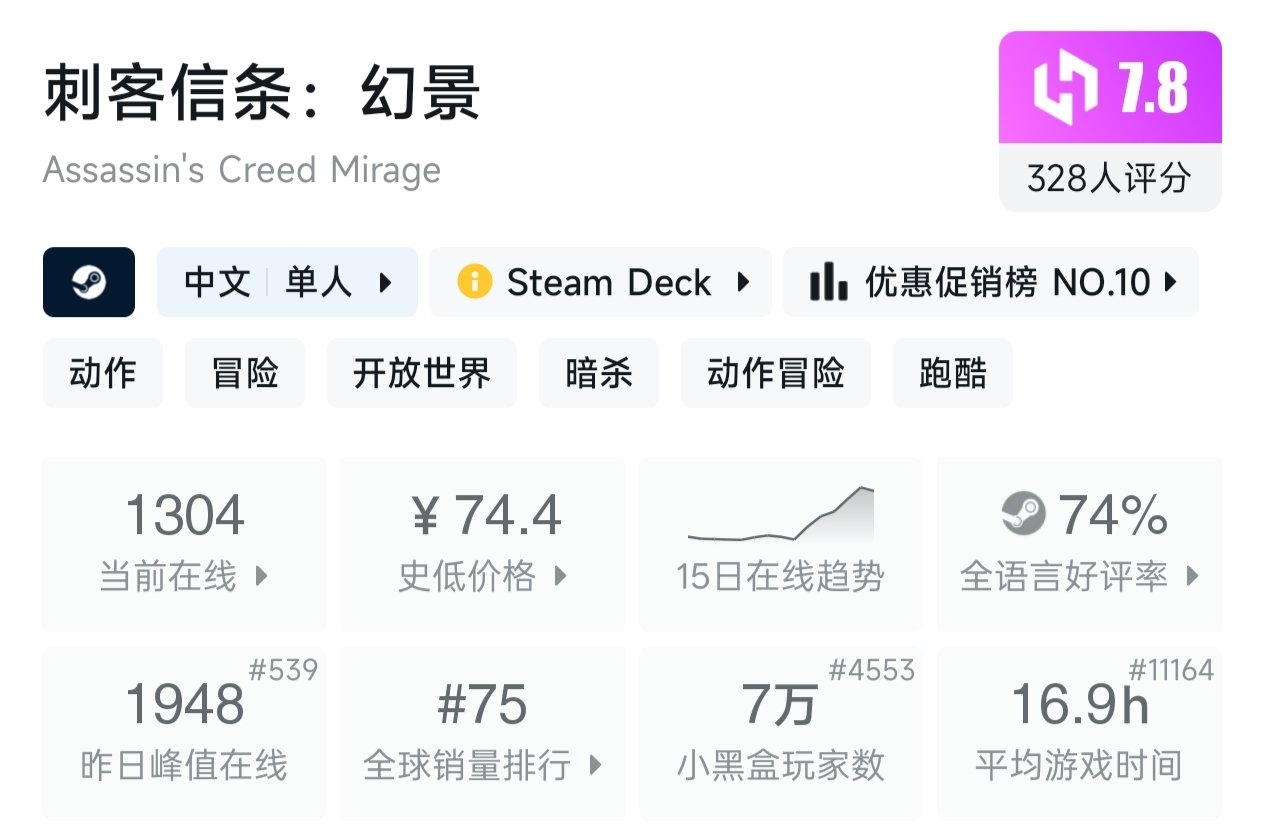Select the 跑酷 parkour tag
The width and height of the screenshot is (1264, 835).
[x=953, y=373]
